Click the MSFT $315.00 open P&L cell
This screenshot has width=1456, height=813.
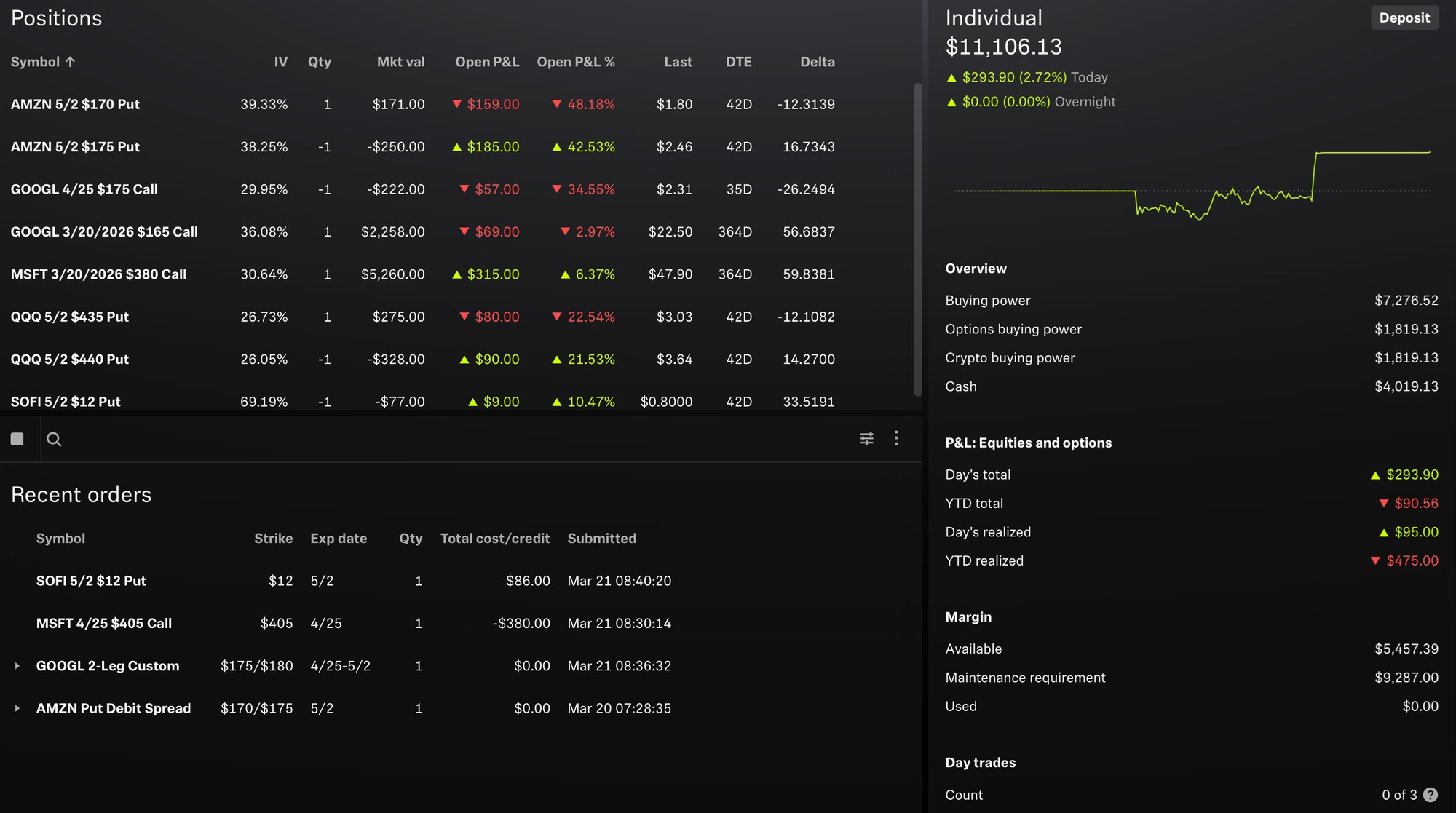[486, 274]
